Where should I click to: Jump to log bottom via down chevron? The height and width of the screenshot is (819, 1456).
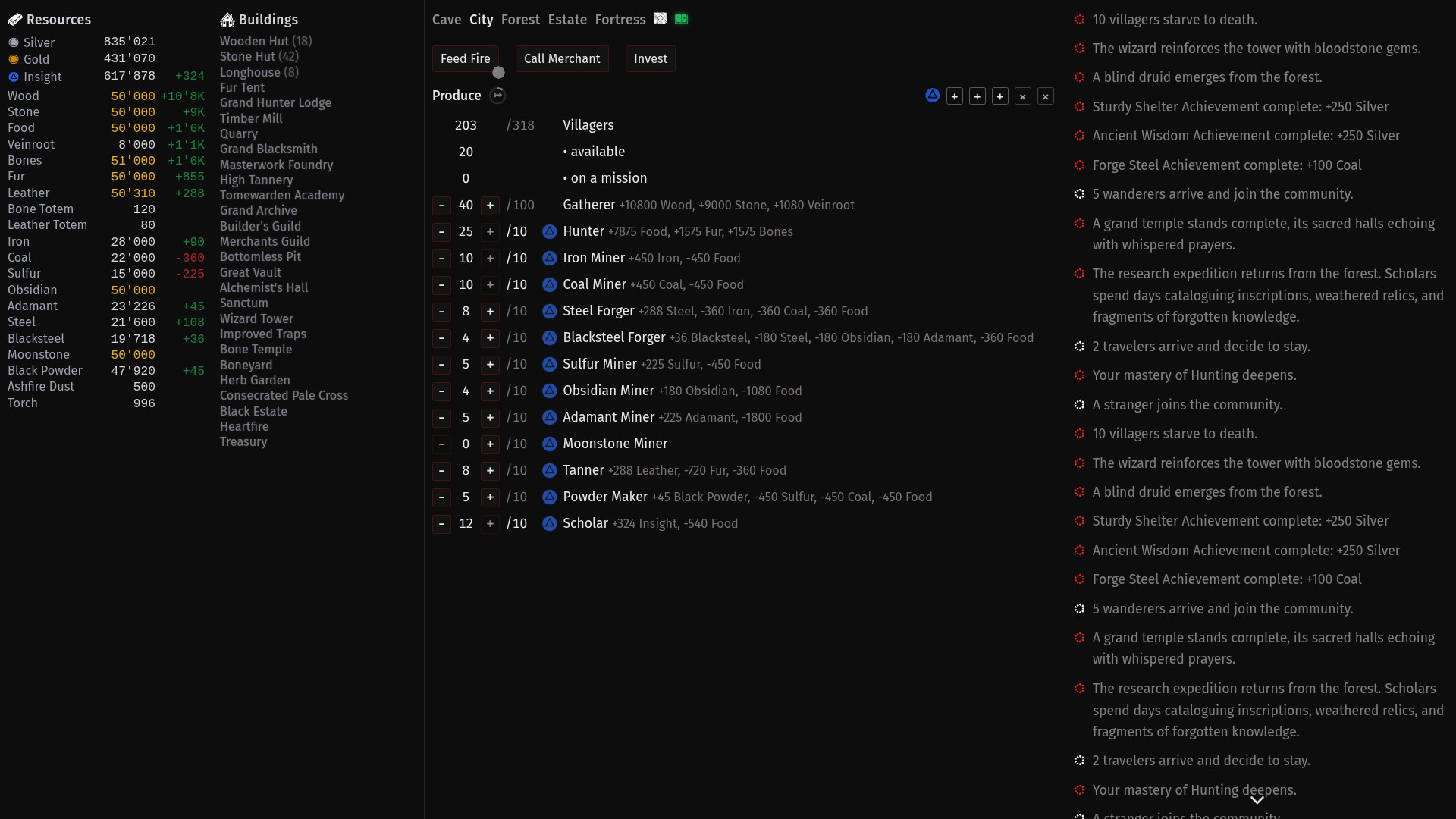click(1257, 800)
